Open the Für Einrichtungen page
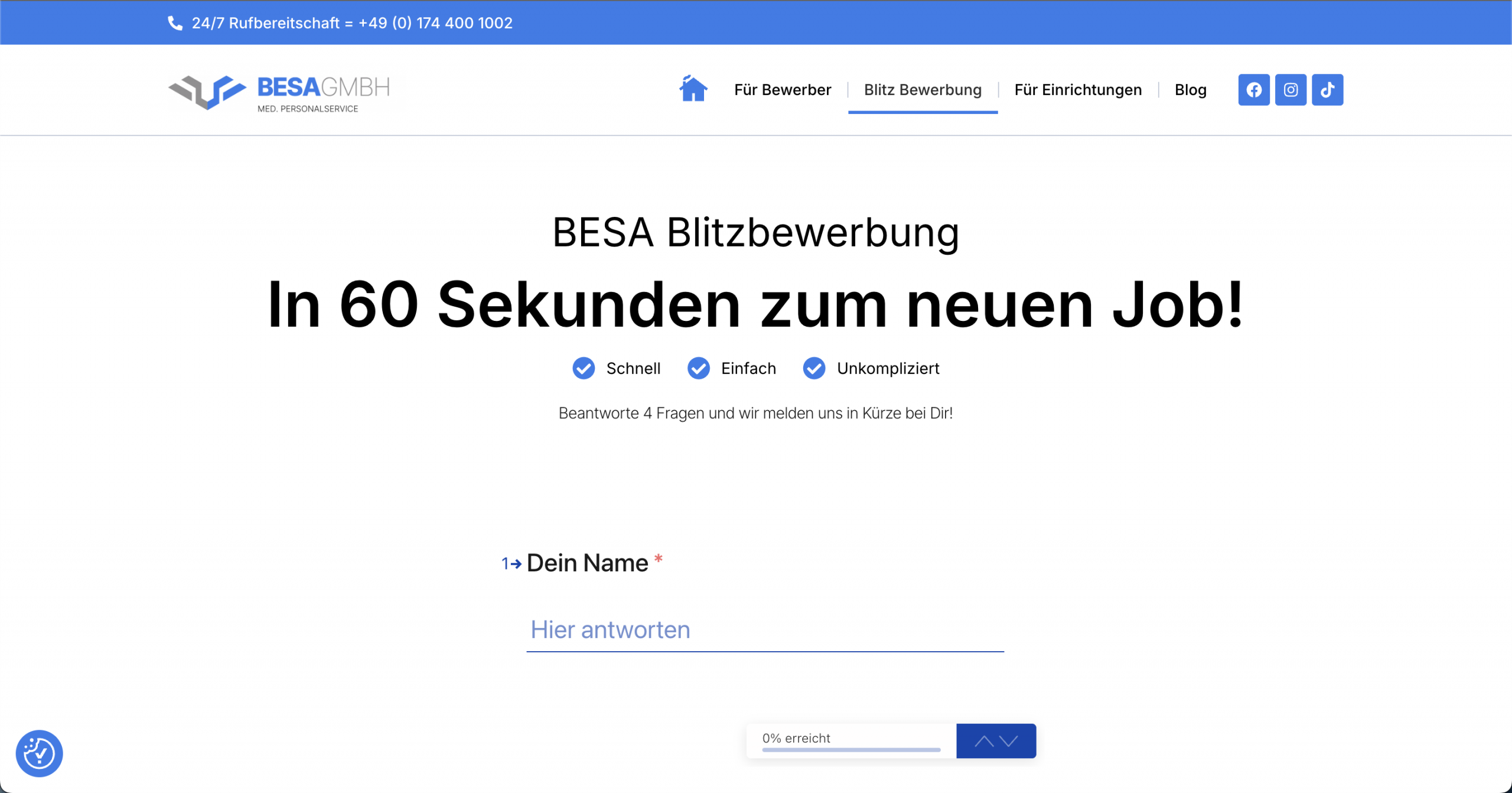The image size is (1512, 793). pyautogui.click(x=1078, y=90)
